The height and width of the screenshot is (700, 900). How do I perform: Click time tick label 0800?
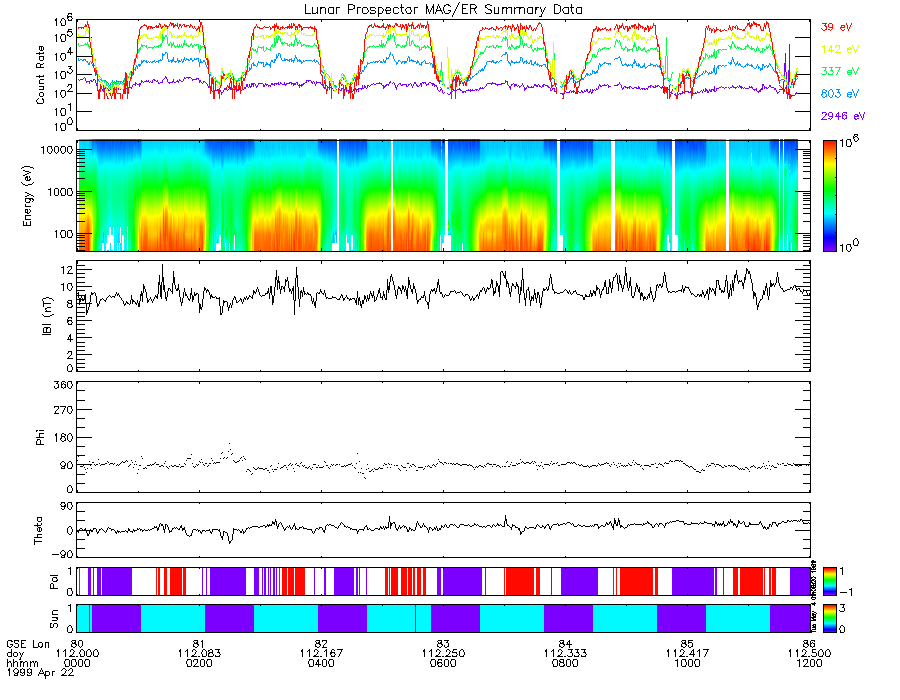point(565,663)
